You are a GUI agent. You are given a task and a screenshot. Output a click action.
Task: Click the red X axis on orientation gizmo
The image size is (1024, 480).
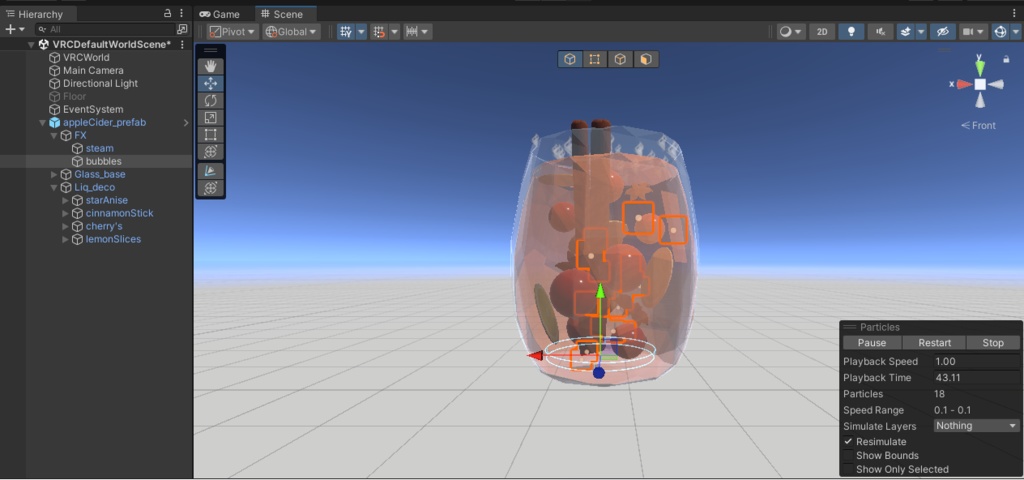pyautogui.click(x=962, y=84)
